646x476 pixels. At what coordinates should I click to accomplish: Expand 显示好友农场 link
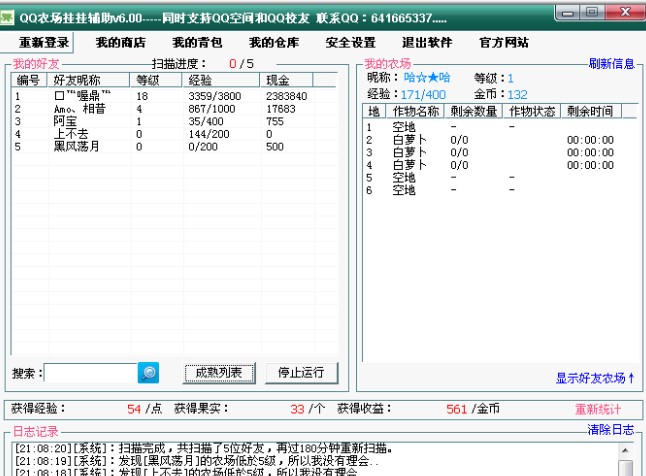pyautogui.click(x=595, y=378)
